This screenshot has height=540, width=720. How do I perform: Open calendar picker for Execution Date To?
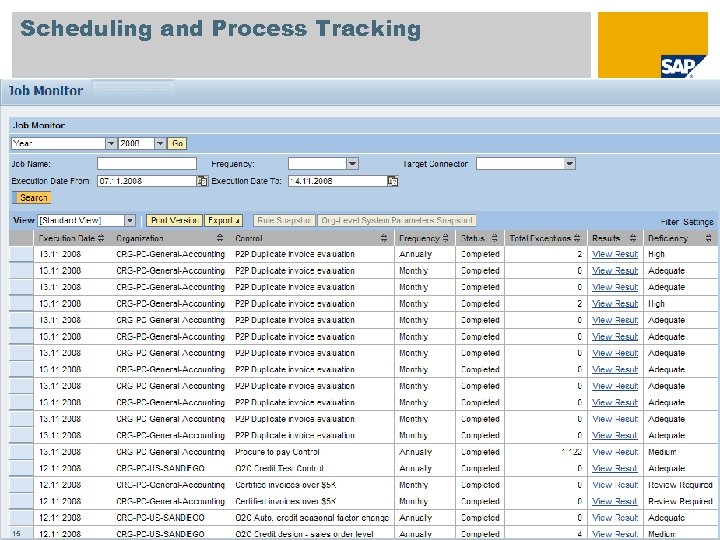[393, 181]
